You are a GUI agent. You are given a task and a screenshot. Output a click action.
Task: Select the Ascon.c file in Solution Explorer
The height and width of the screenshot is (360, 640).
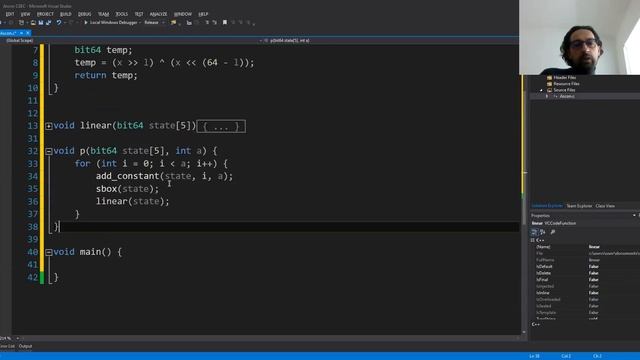[x=567, y=96]
